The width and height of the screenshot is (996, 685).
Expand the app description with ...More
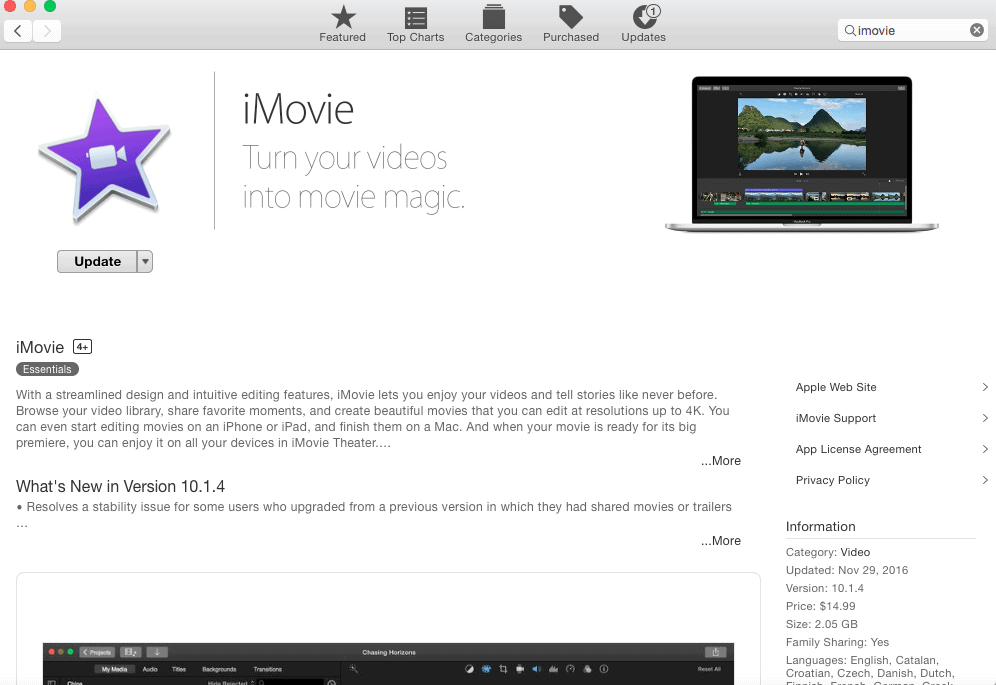[720, 461]
